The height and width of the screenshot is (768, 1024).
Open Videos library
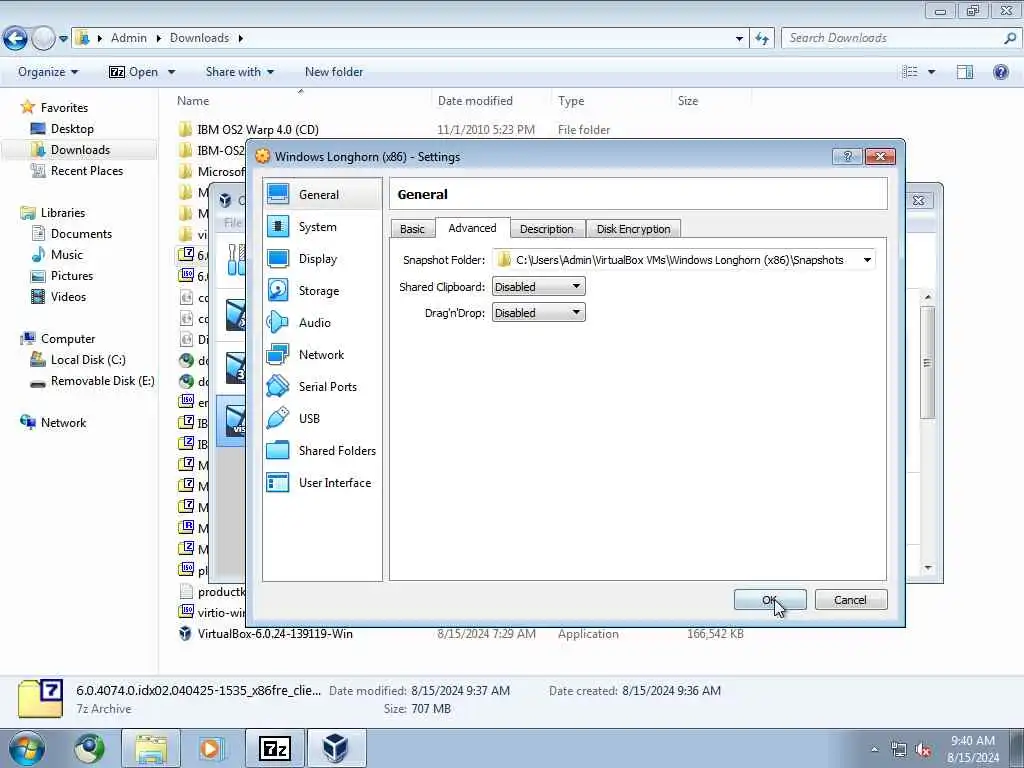coord(68,296)
